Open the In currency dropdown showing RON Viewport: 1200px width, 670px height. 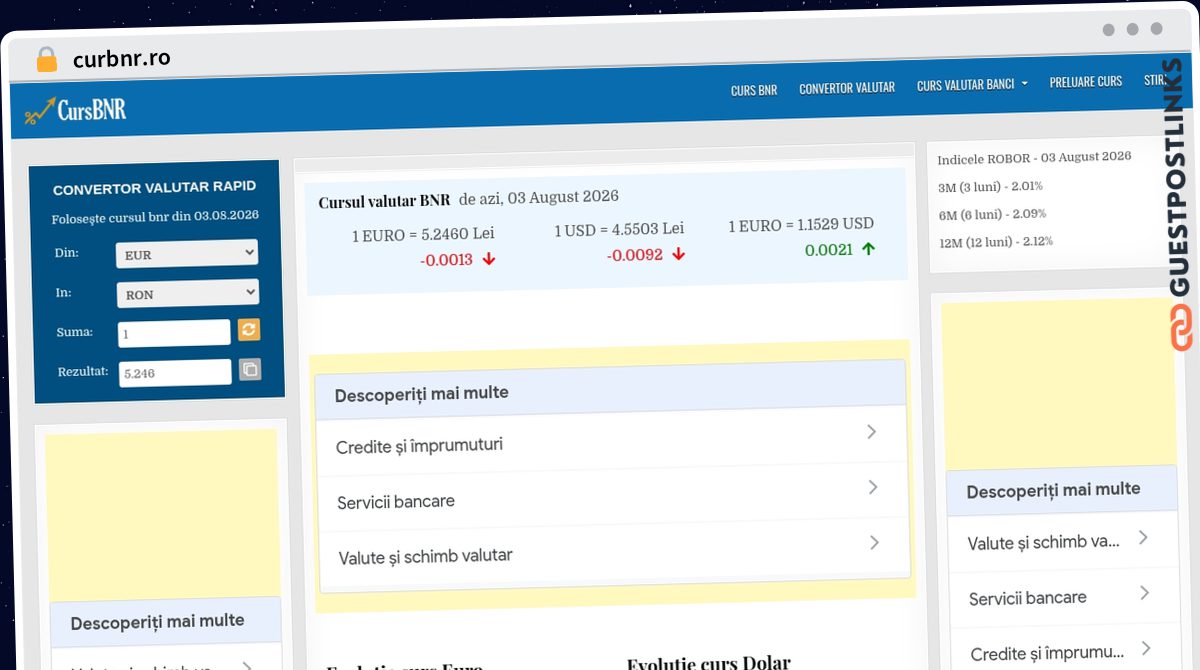(188, 294)
